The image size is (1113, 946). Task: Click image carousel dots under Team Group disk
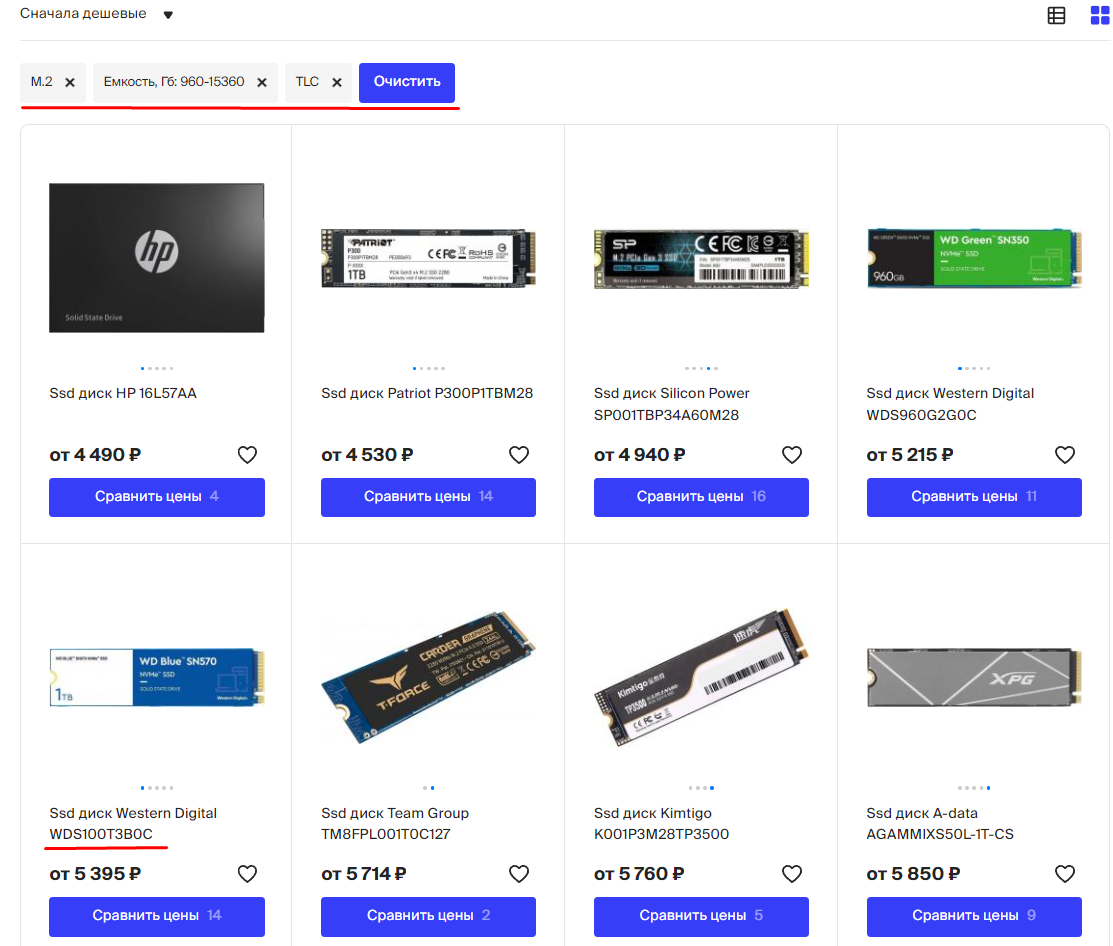(428, 788)
